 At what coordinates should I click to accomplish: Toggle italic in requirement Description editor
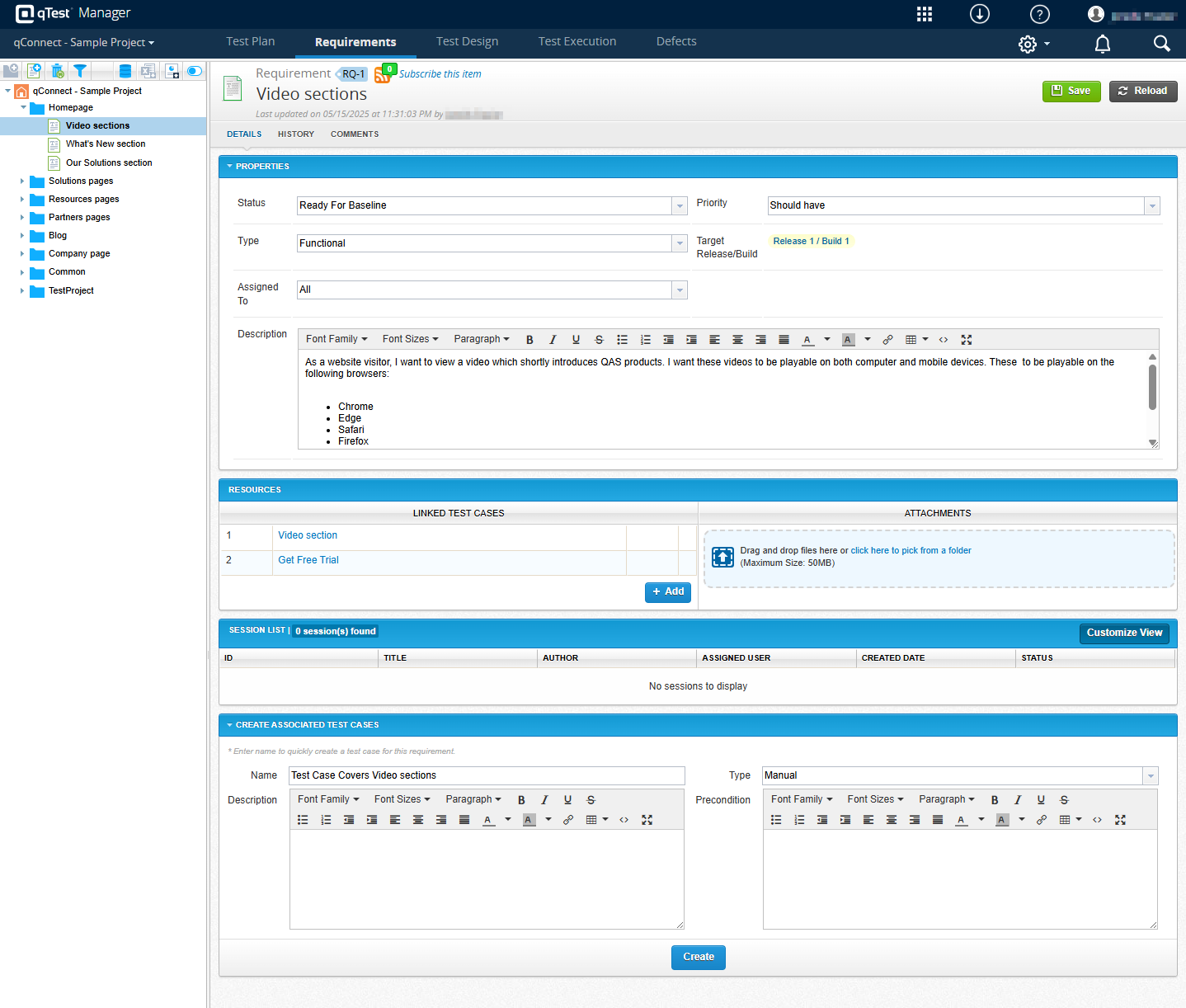pos(553,340)
